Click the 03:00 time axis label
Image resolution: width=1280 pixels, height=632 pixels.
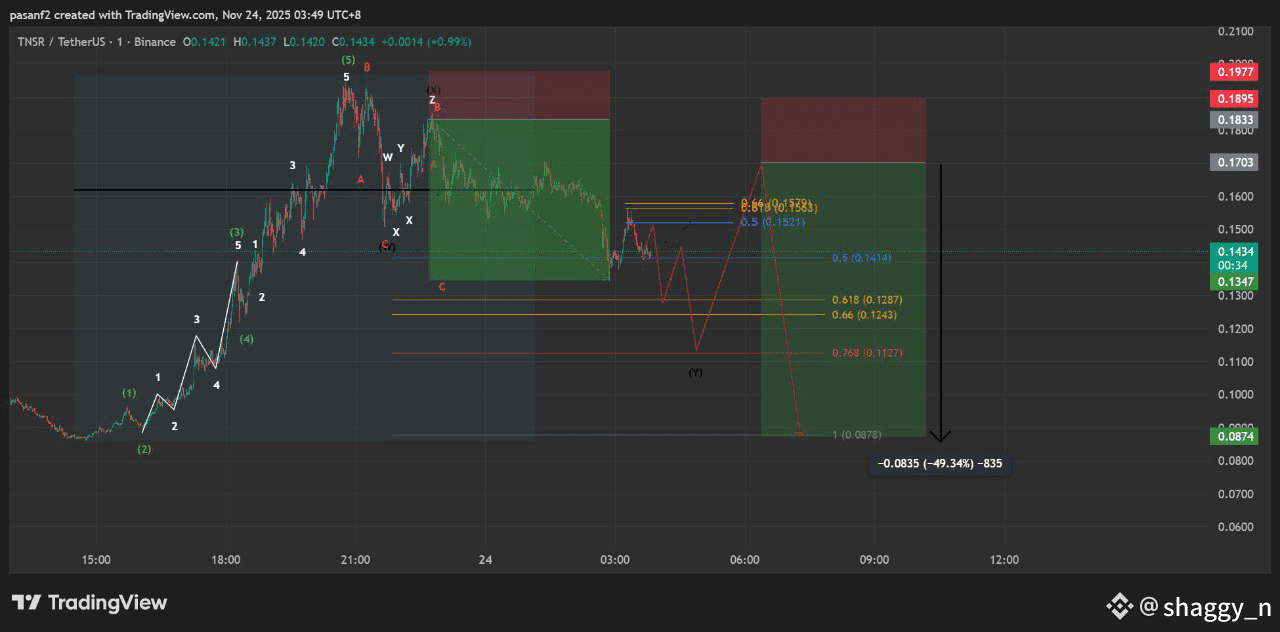coord(615,560)
